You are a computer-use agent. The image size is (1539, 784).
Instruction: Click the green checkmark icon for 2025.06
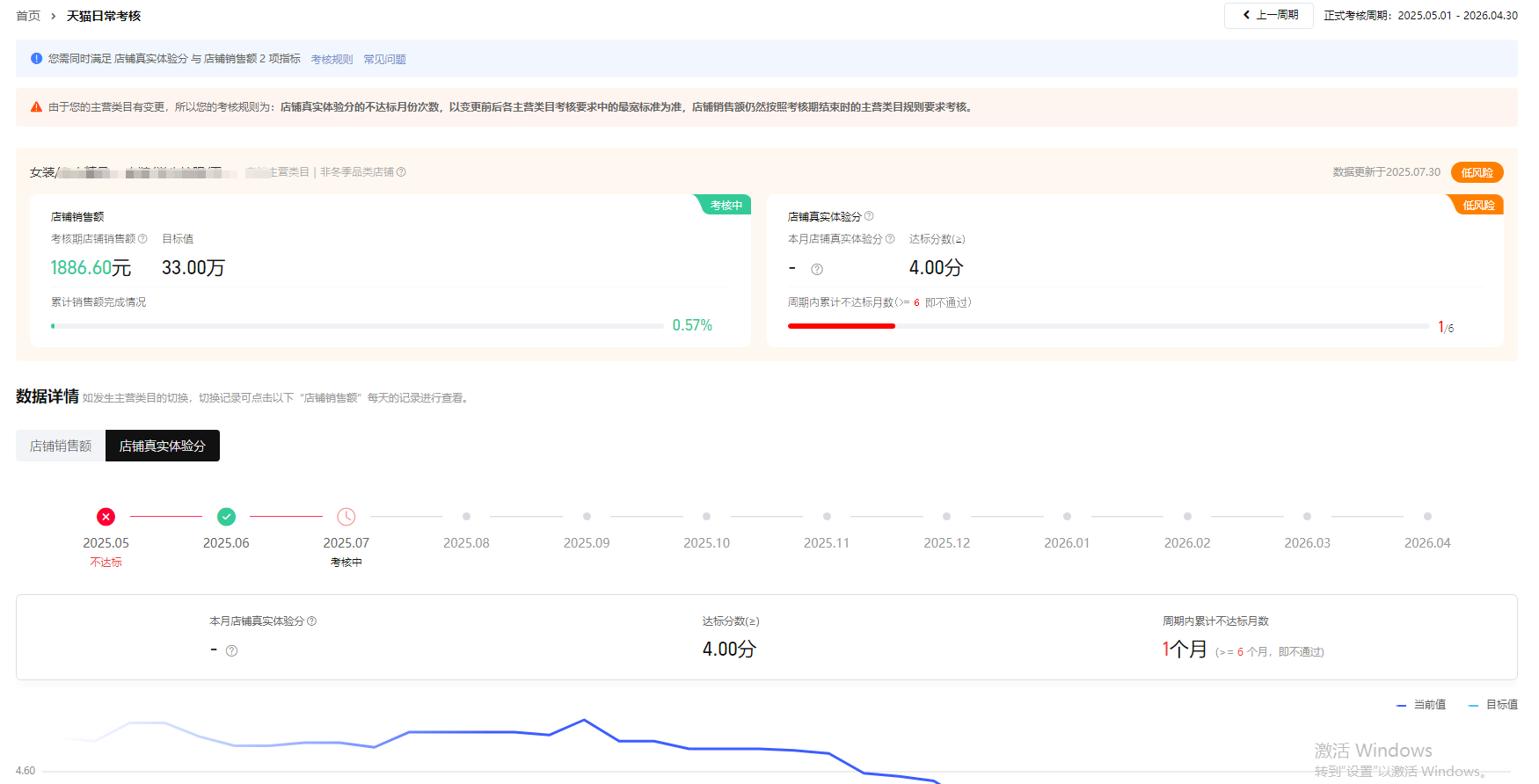pyautogui.click(x=226, y=517)
